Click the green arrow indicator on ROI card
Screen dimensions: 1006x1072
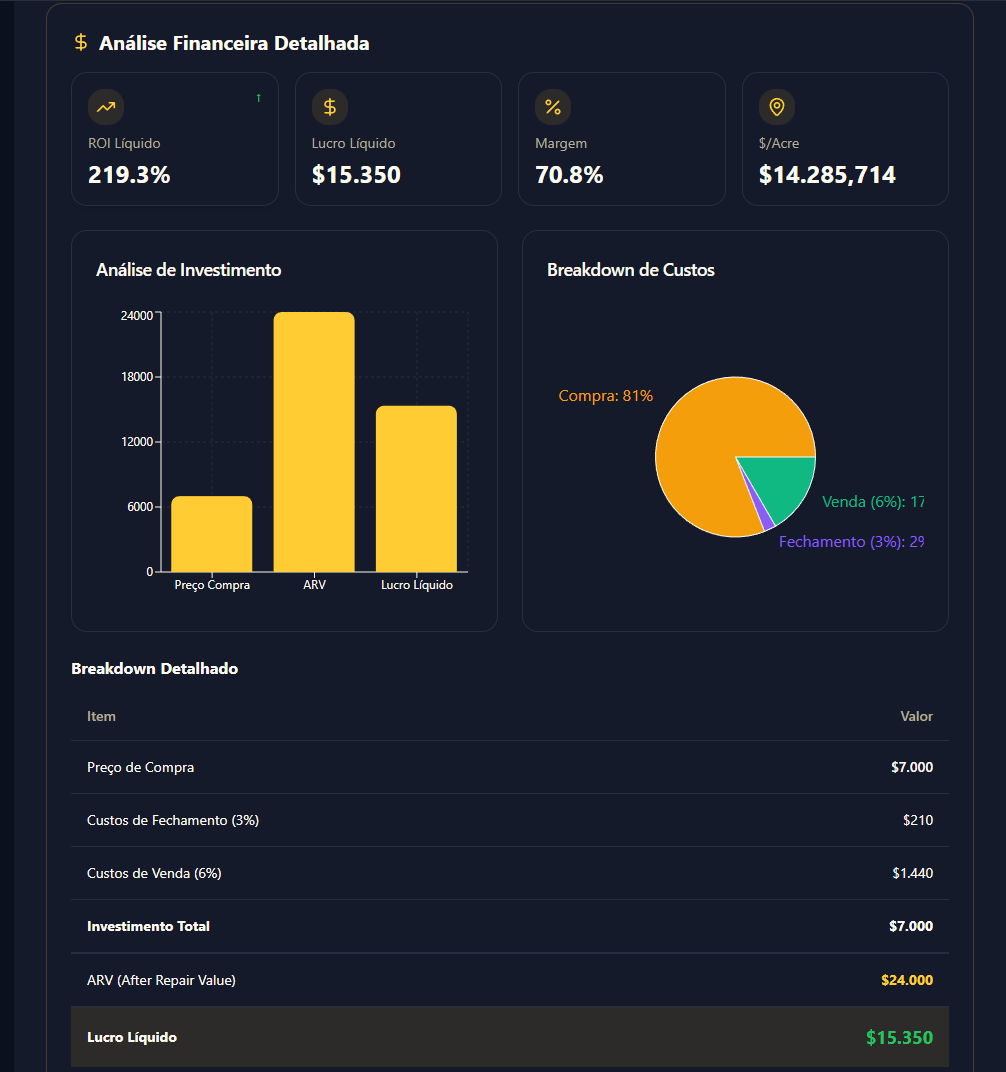tap(258, 98)
